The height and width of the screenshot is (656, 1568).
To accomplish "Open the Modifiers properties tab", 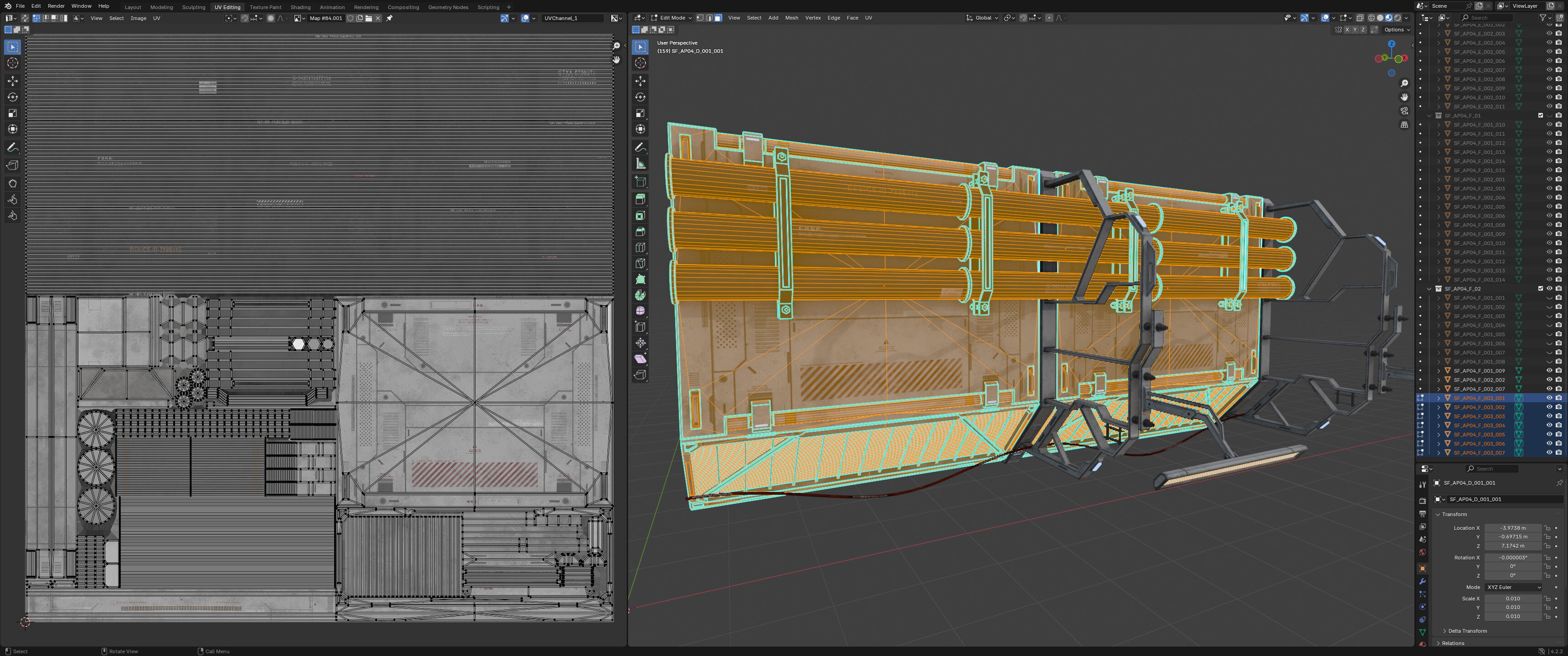I will click(x=1423, y=582).
